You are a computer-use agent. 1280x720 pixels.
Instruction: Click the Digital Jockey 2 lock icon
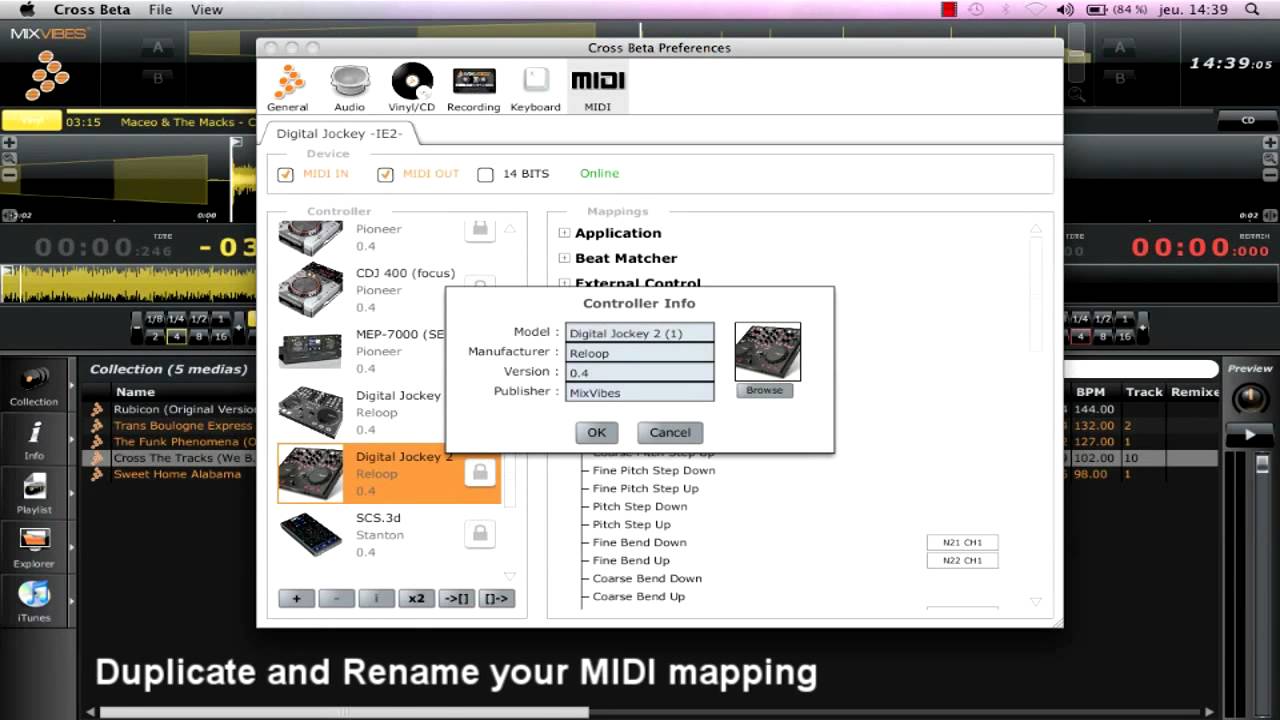click(480, 473)
